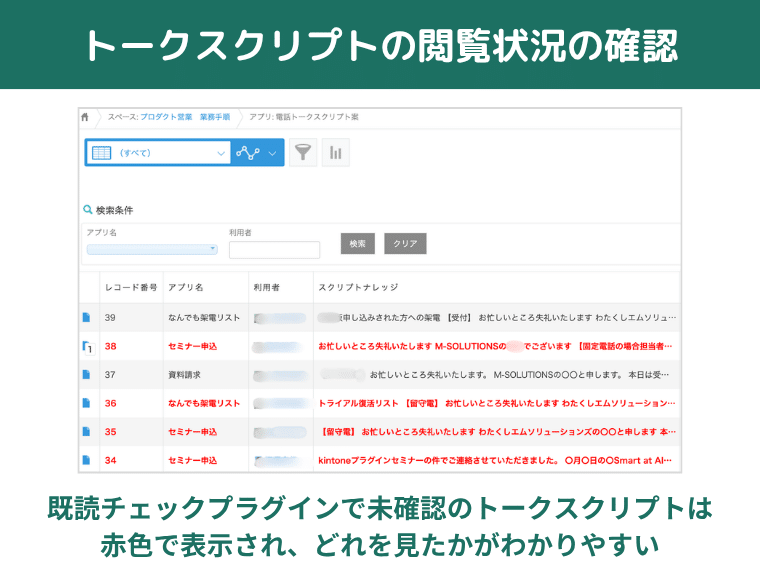760x570 pixels.
Task: Click the table list view icon
Action: [x=101, y=153]
